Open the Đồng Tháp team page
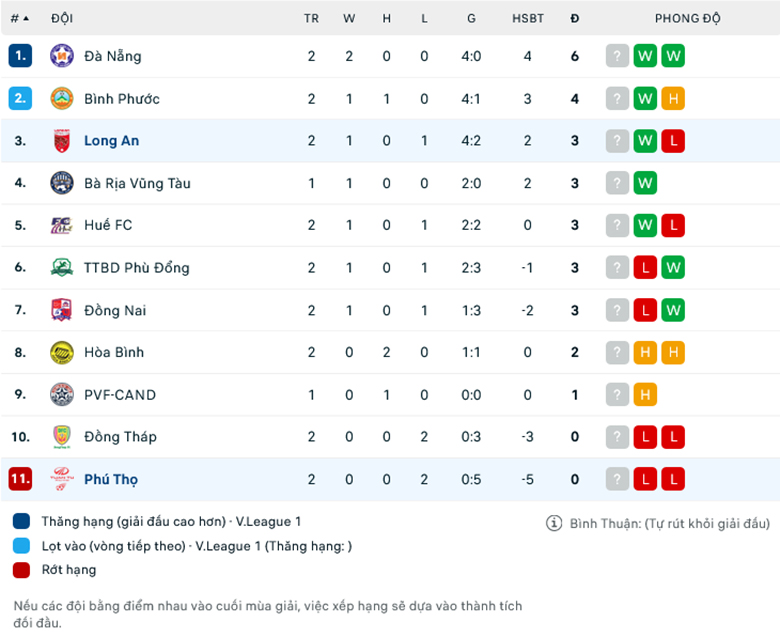The width and height of the screenshot is (780, 637). pyautogui.click(x=120, y=437)
